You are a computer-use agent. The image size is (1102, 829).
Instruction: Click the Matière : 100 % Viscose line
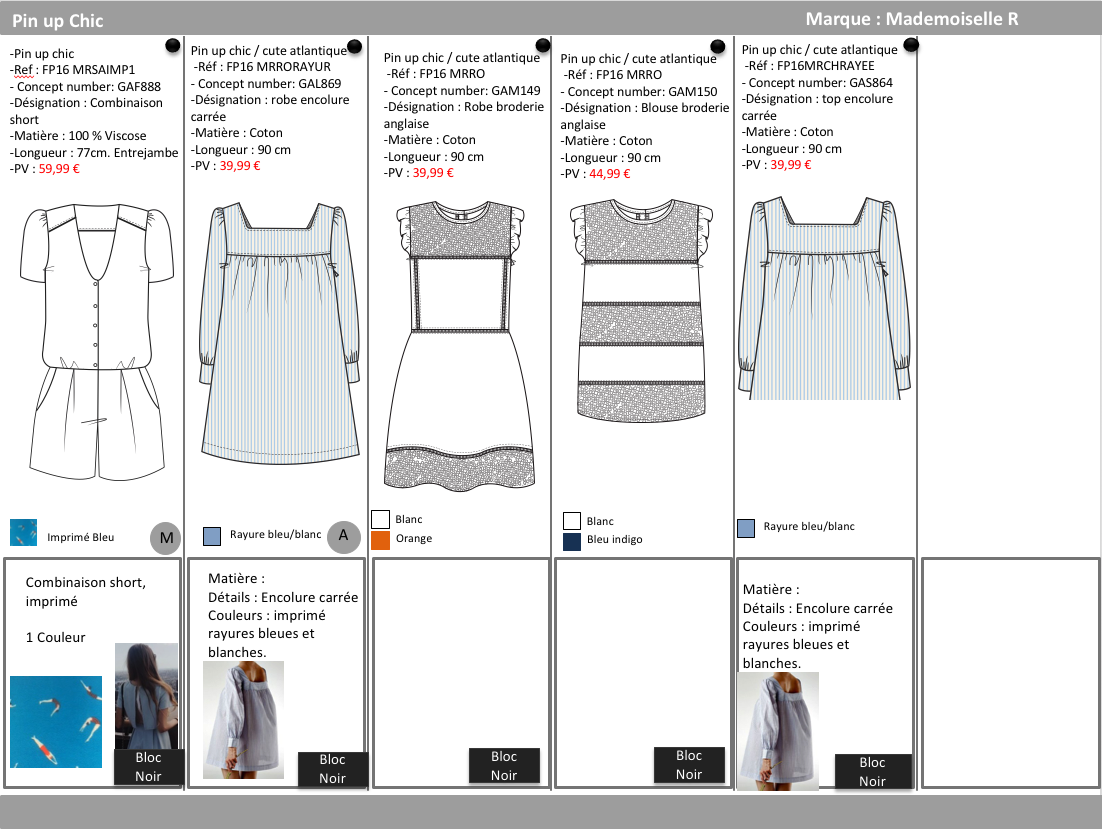[78, 136]
